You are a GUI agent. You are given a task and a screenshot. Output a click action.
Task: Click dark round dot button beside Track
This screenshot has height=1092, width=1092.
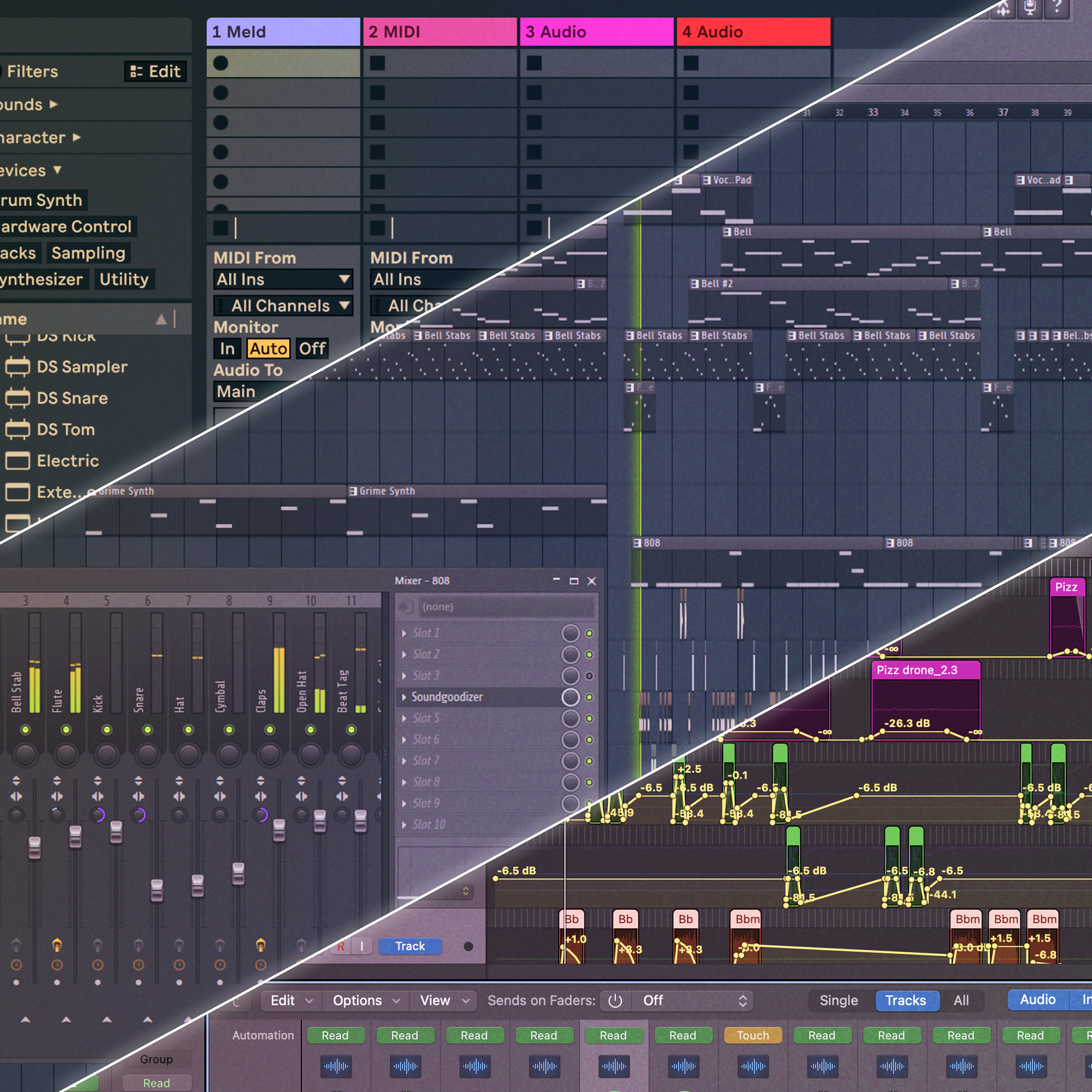469,946
